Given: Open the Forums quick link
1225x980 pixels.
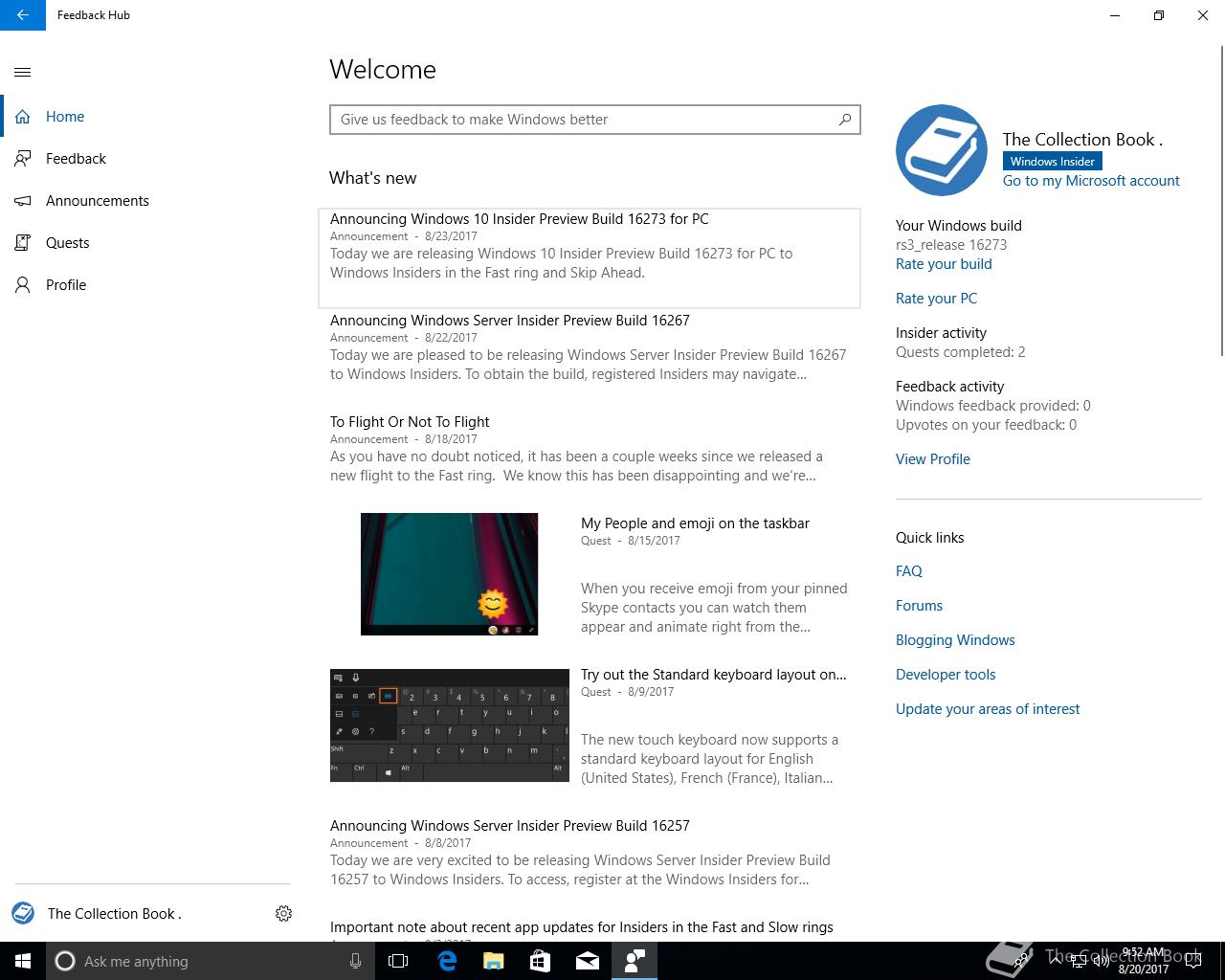Looking at the screenshot, I should coord(919,606).
